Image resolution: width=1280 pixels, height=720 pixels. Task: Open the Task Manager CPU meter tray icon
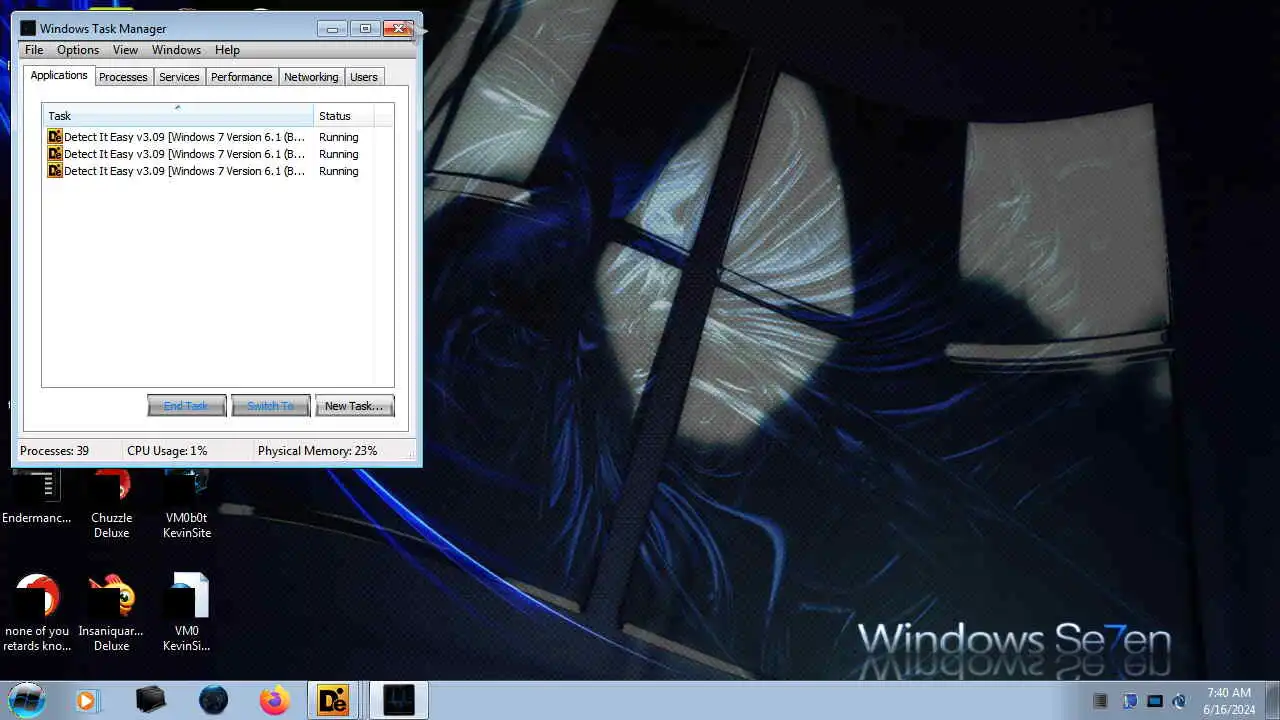[1101, 701]
